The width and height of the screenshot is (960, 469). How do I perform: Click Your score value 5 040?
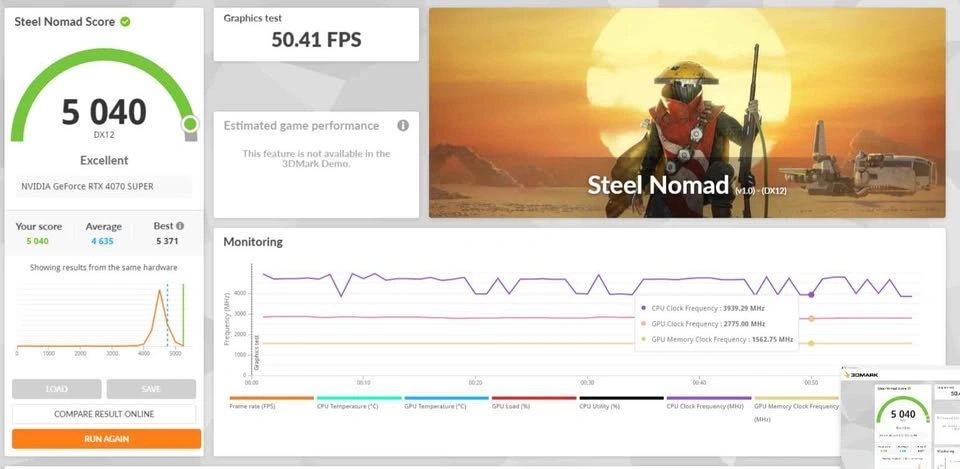37,241
